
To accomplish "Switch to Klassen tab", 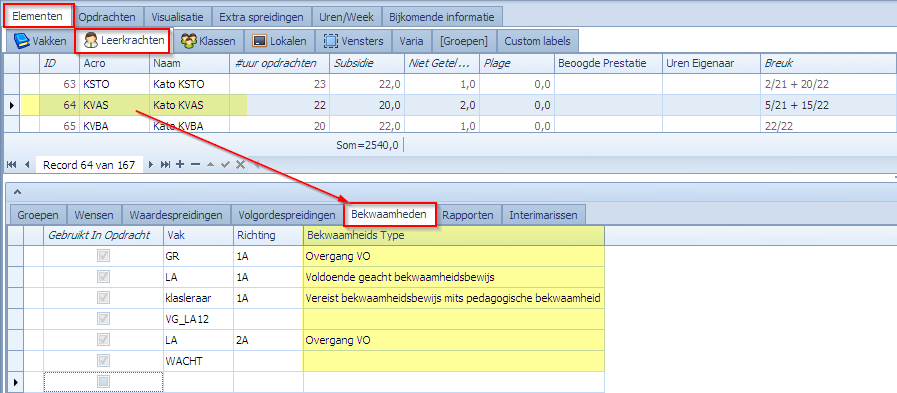I will (208, 41).
